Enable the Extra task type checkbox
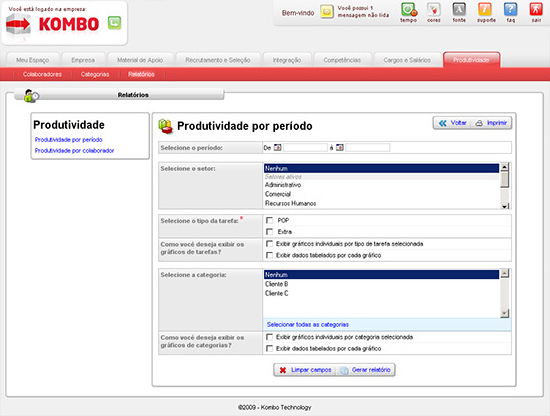The image size is (550, 416). pyautogui.click(x=269, y=232)
